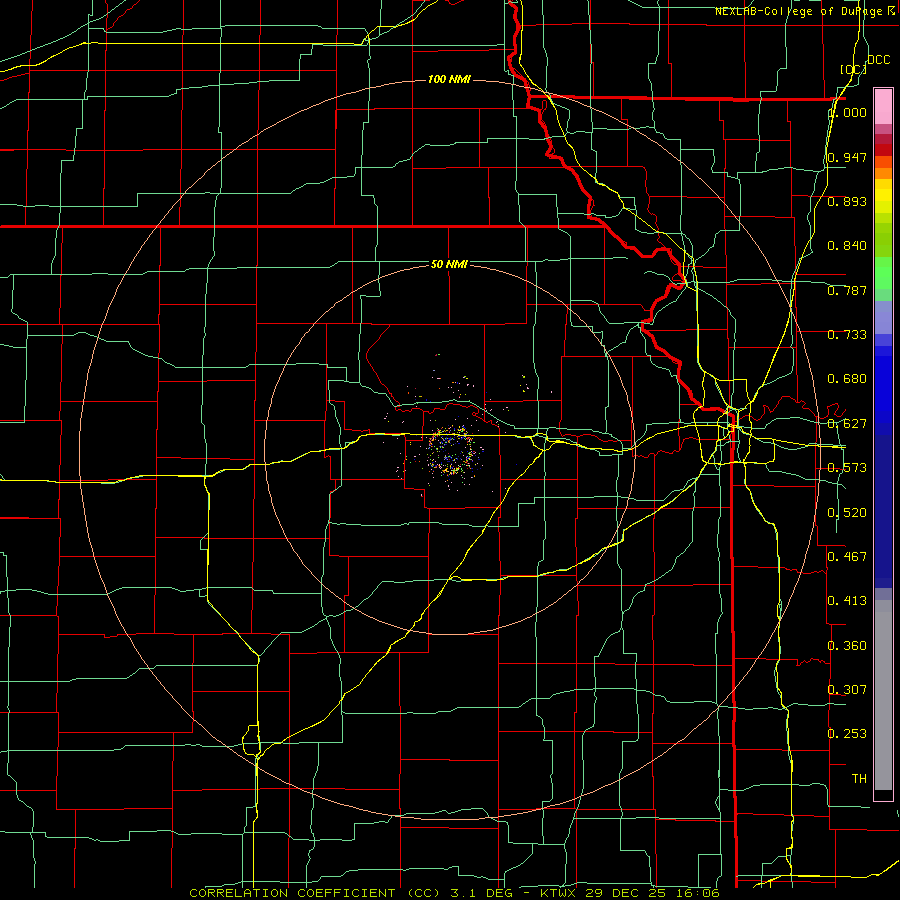This screenshot has height=900, width=900.
Task: Select the 0.573 legend value
Action: [x=847, y=468]
